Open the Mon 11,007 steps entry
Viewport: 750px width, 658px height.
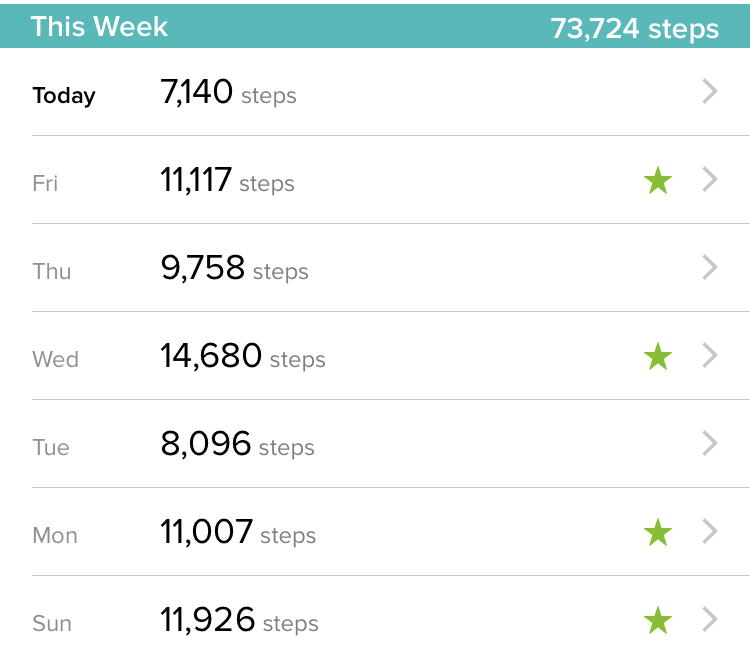pos(375,532)
